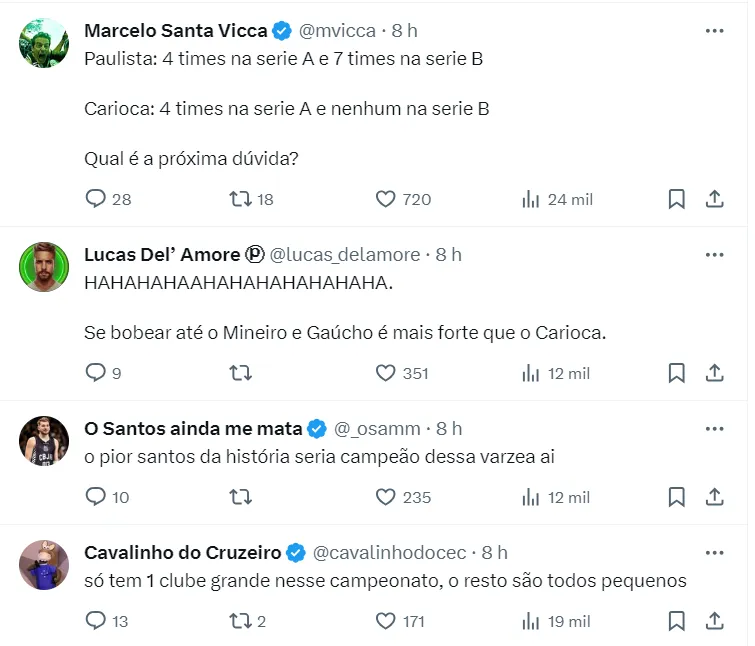
Task: Repost Cavalinho do Cruzeiro's tweet
Action: [x=240, y=621]
